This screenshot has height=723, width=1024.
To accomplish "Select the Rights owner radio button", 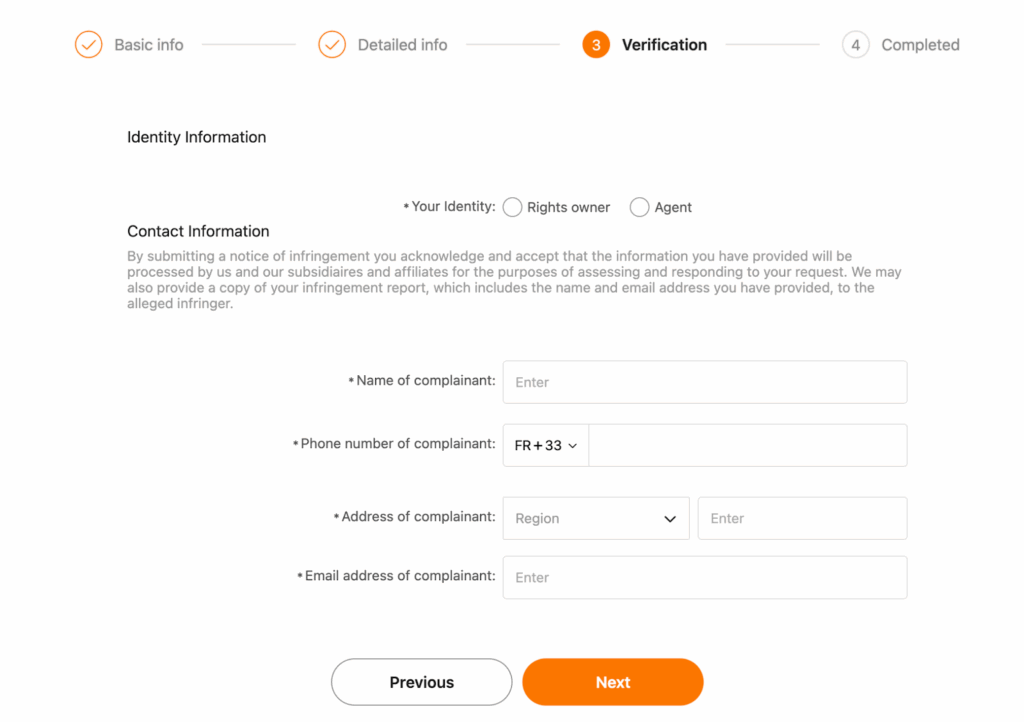I will (x=513, y=207).
